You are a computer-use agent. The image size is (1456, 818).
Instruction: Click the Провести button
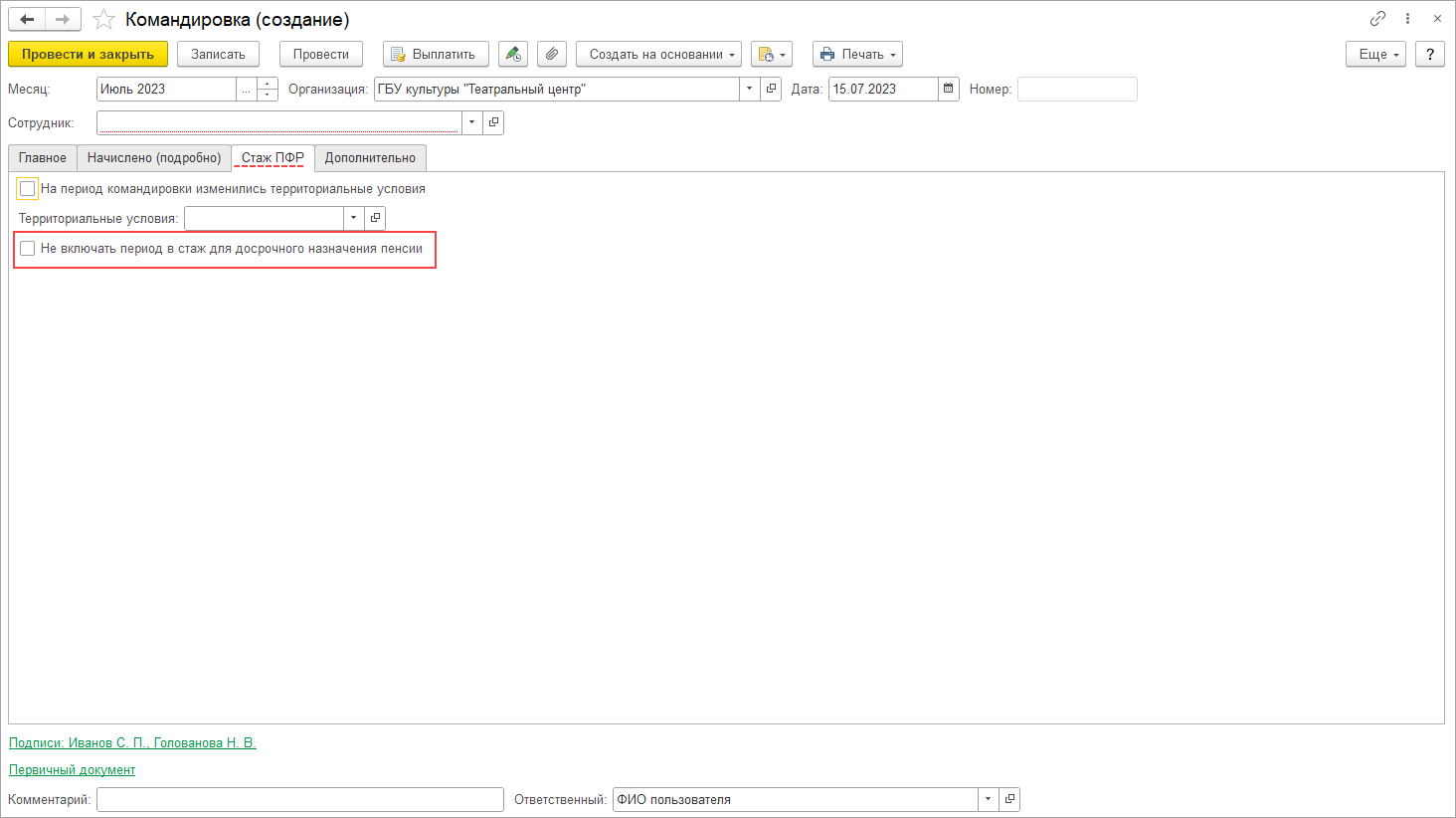(x=321, y=54)
